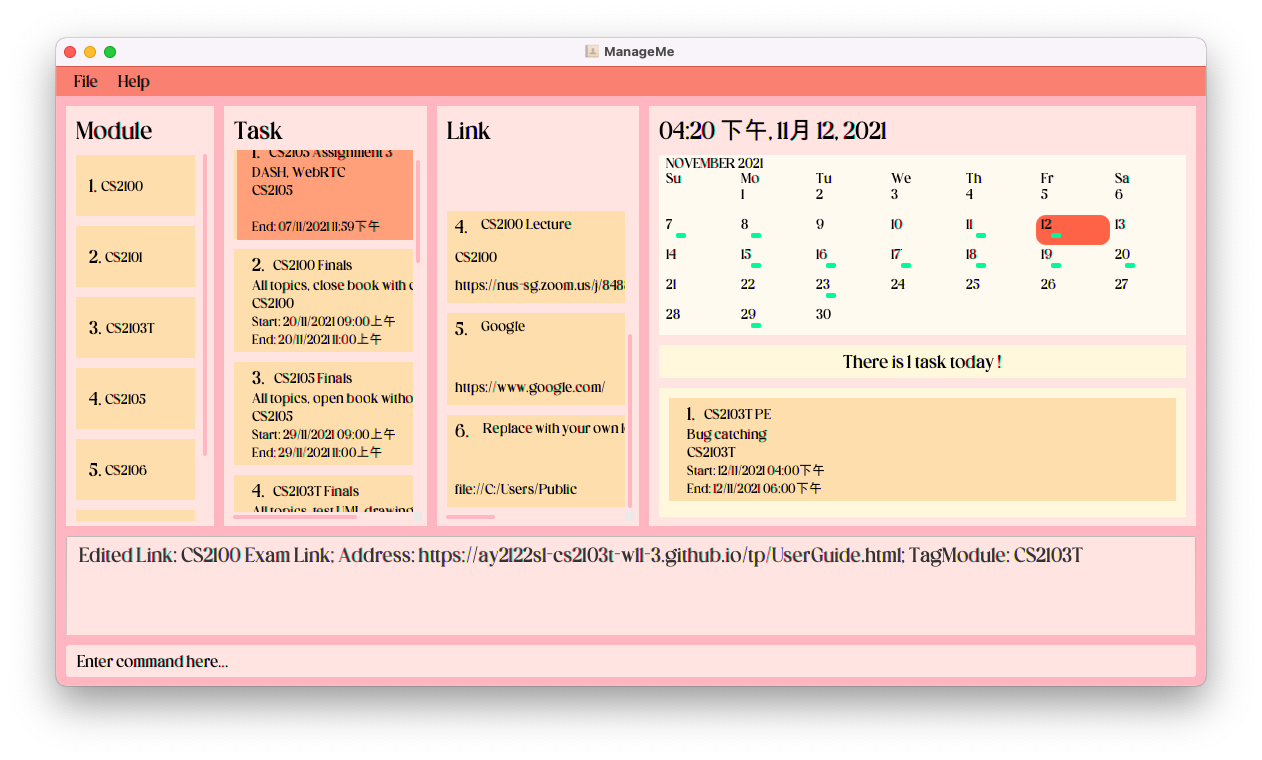Image resolution: width=1262 pixels, height=760 pixels.
Task: Select module CS2106 card
Action: pyautogui.click(x=135, y=470)
